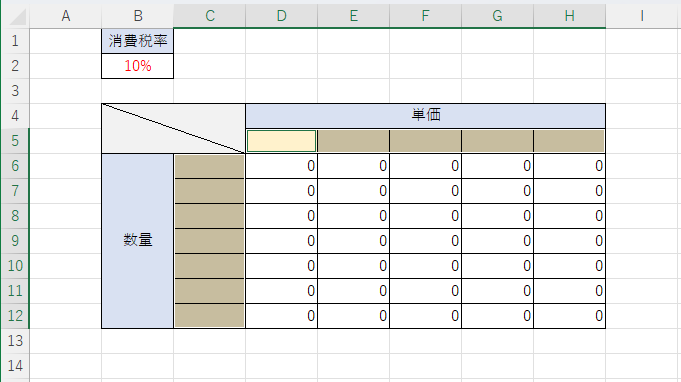Screen dimensions: 681x382
Task: Click the red 10% tax rate cell
Action: [x=138, y=66]
